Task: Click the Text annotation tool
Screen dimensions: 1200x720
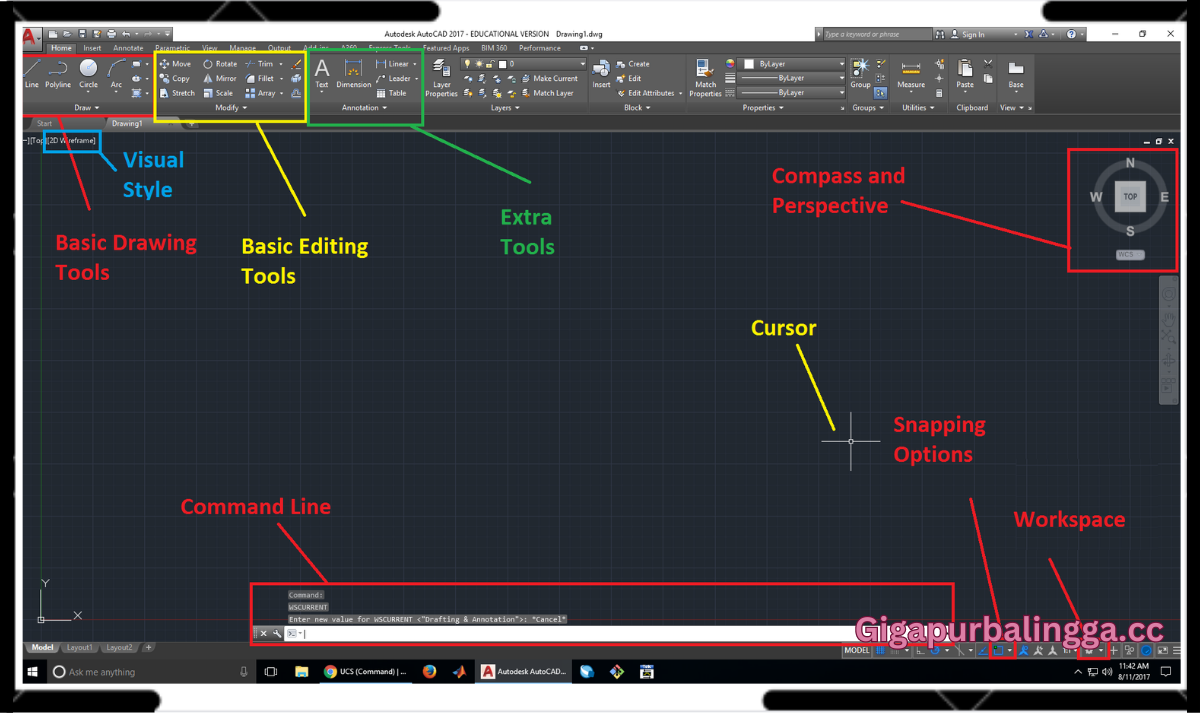Action: [x=322, y=73]
